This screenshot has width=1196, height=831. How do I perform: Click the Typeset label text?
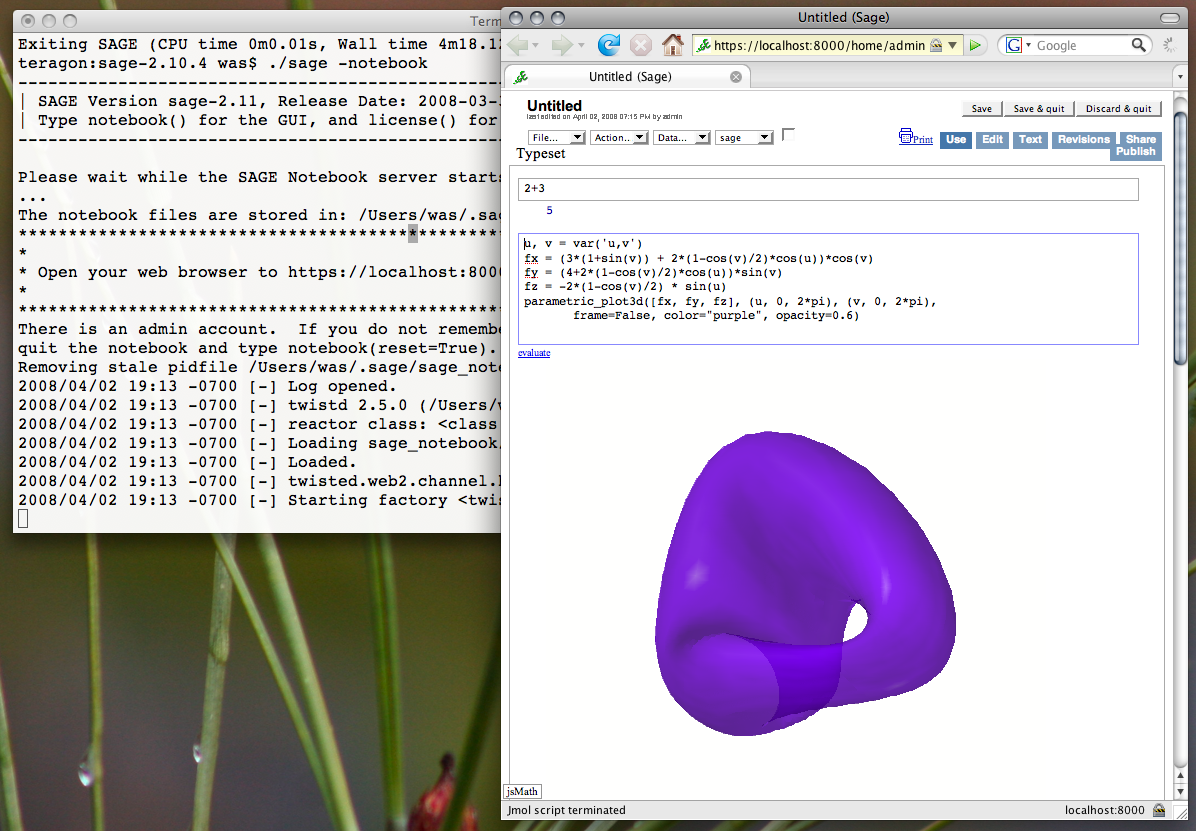coord(541,153)
